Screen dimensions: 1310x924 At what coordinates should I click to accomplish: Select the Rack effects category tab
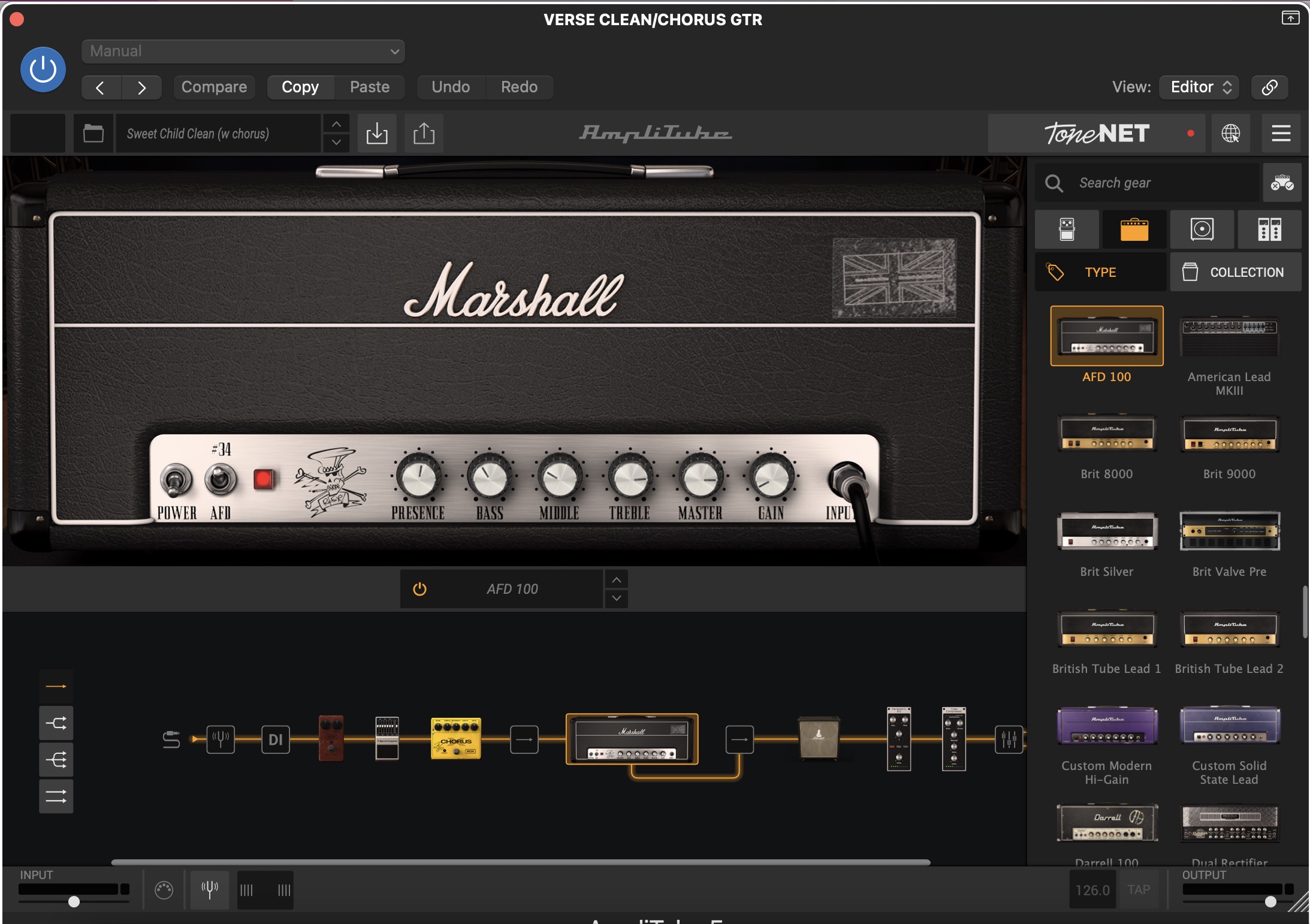[1269, 230]
